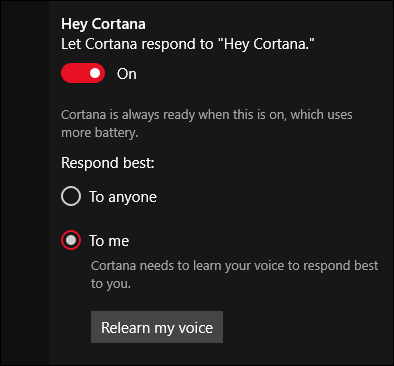Click the "Relearn my voice" button
The width and height of the screenshot is (394, 366).
click(157, 327)
